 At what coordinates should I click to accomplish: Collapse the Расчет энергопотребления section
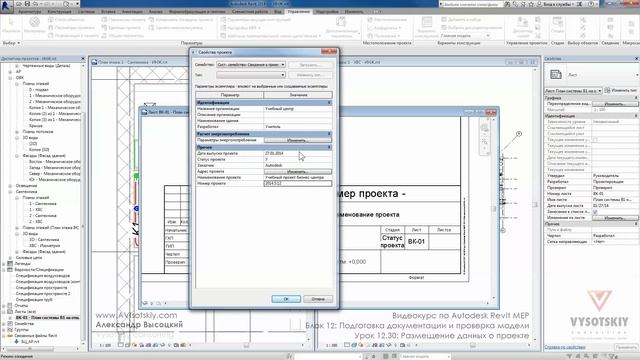click(x=329, y=134)
